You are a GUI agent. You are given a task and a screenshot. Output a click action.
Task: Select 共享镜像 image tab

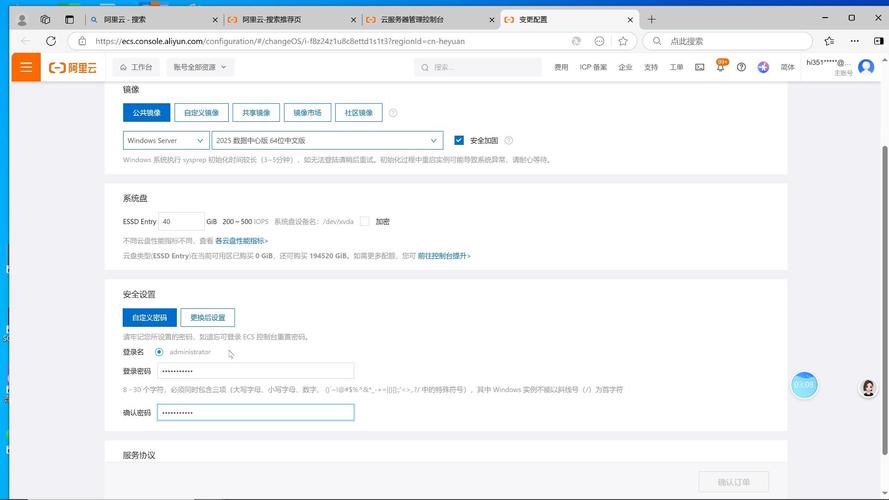coord(256,112)
